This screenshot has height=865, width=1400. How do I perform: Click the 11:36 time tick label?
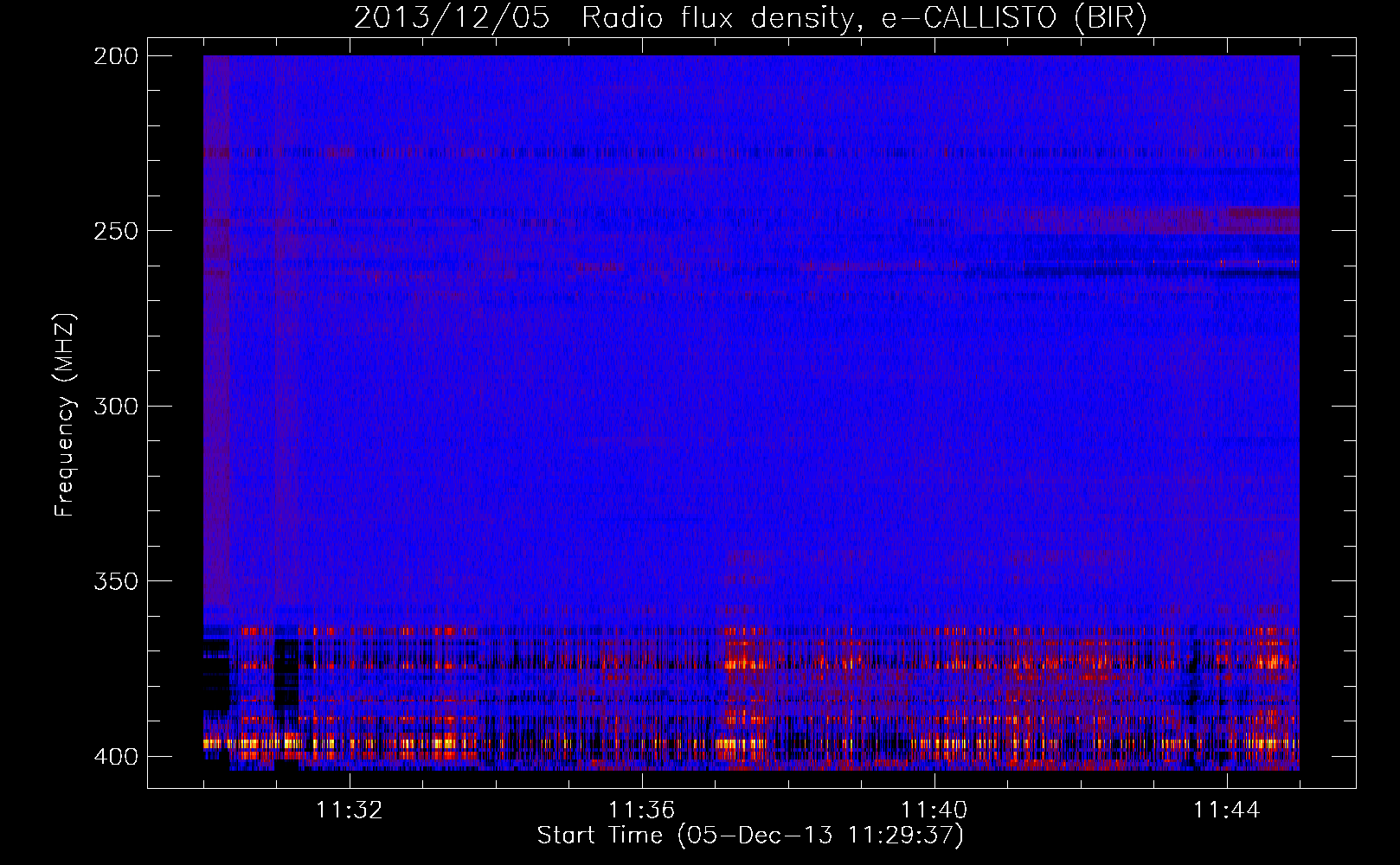[x=642, y=811]
